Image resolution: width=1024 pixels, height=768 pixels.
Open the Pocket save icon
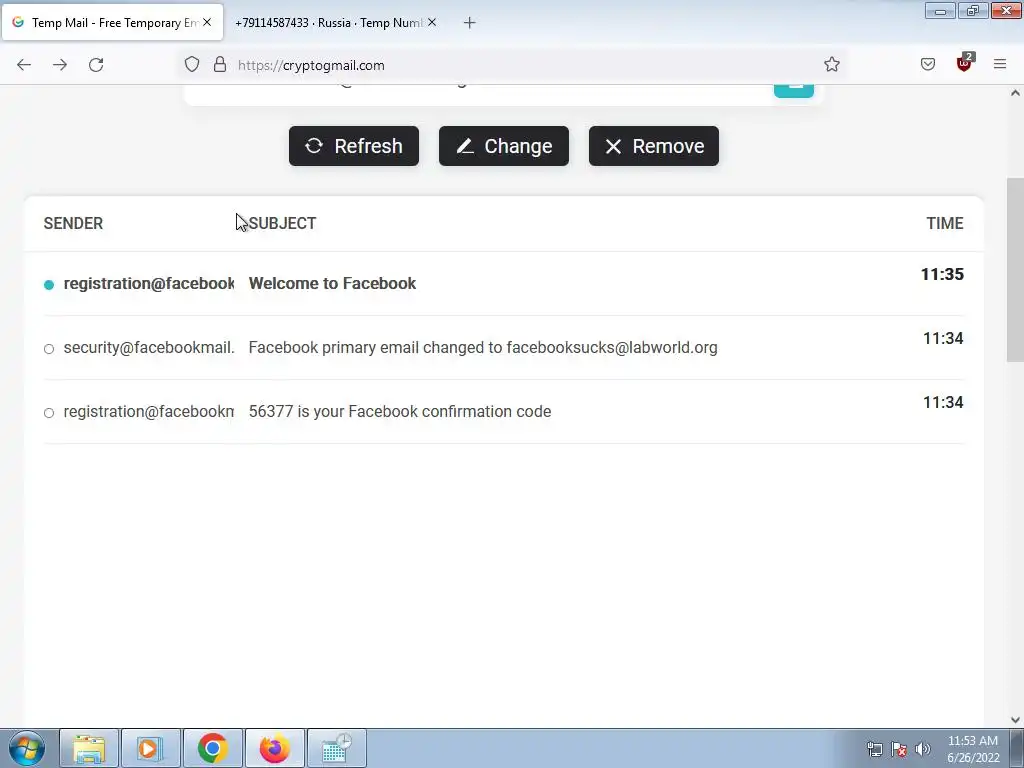pyautogui.click(x=928, y=64)
